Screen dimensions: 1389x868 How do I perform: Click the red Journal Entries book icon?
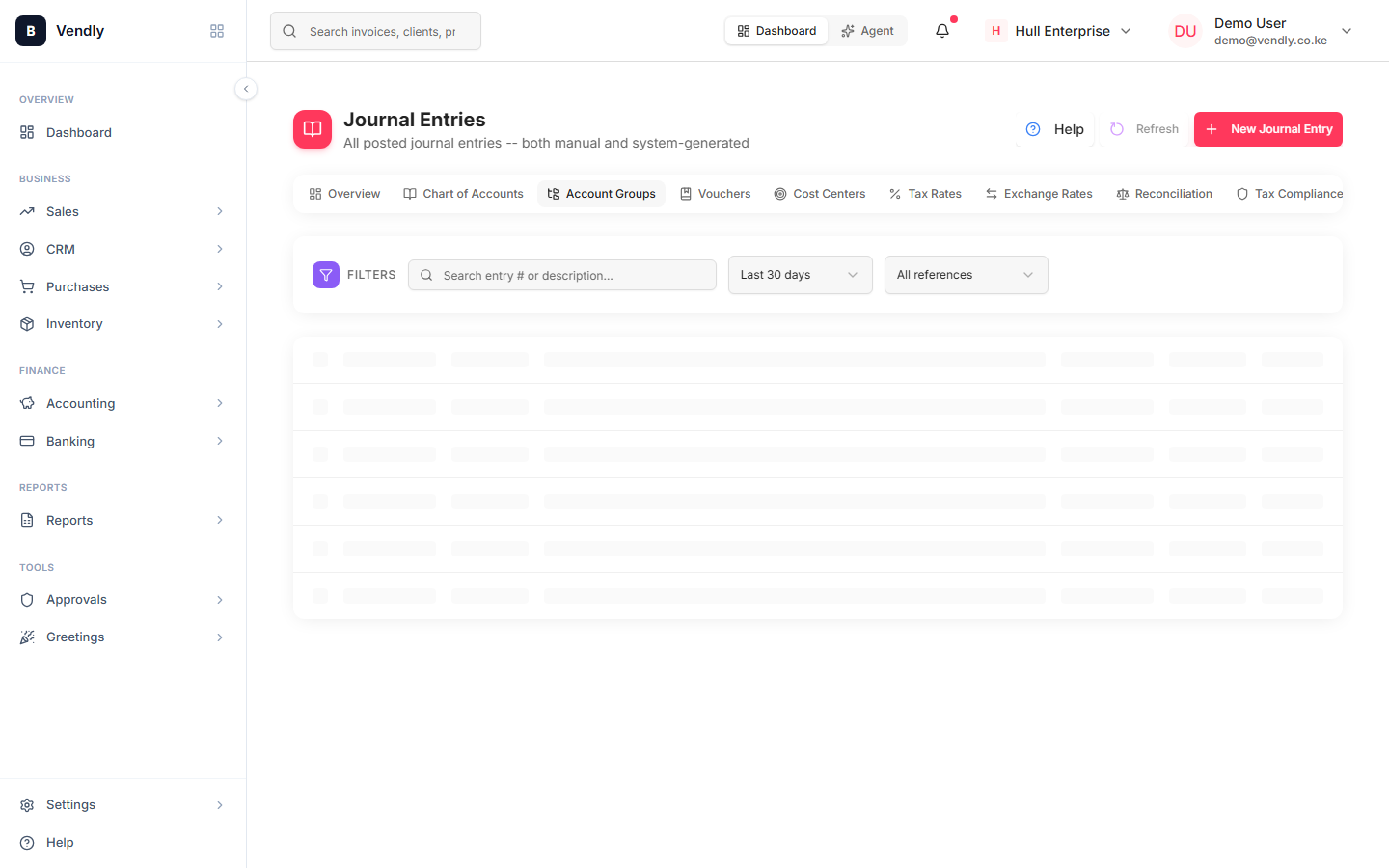point(313,129)
